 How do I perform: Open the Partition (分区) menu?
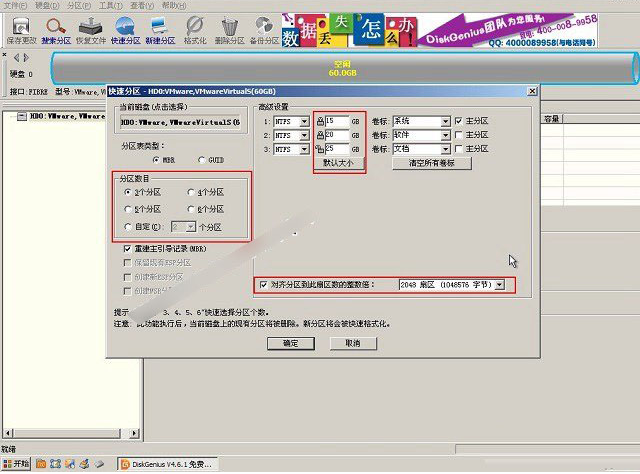79,6
